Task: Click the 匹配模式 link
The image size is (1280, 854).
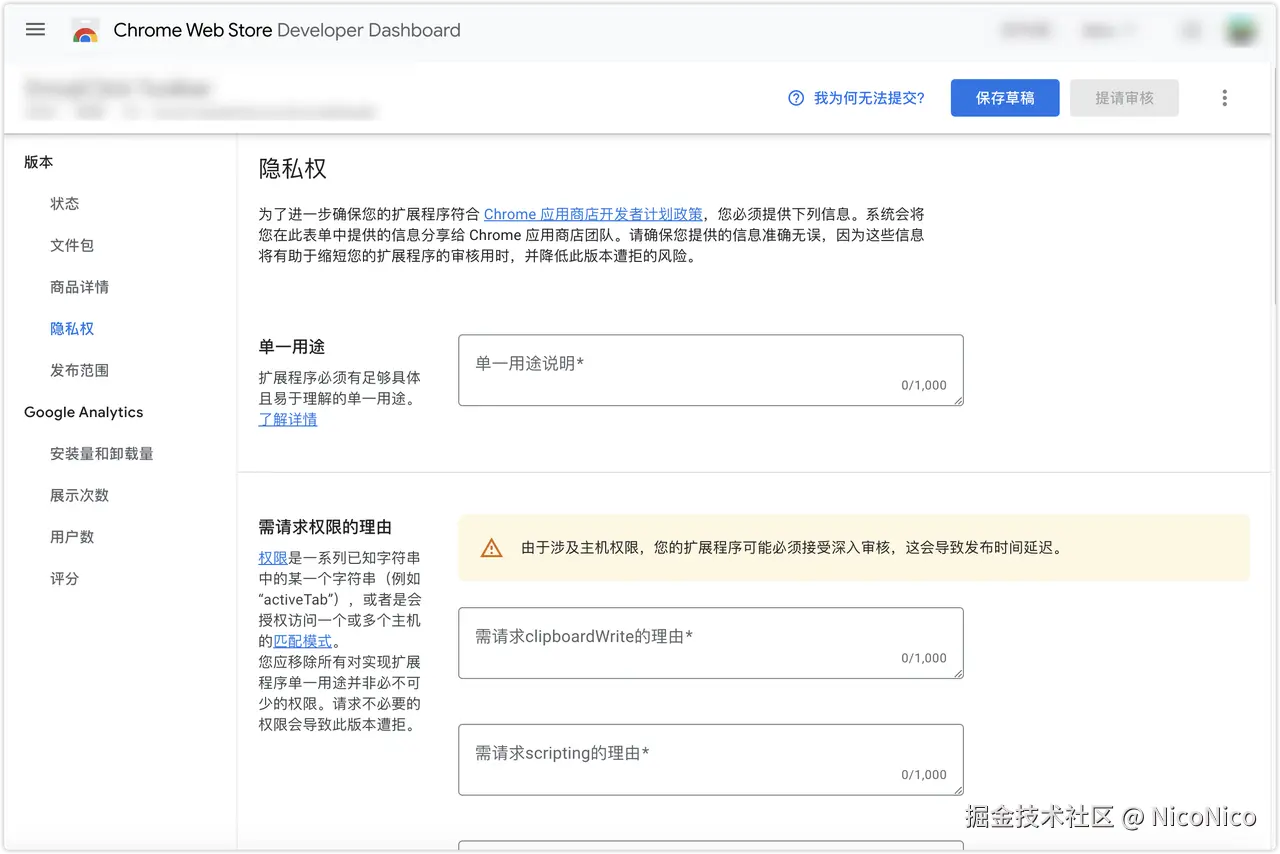Action: coord(303,641)
